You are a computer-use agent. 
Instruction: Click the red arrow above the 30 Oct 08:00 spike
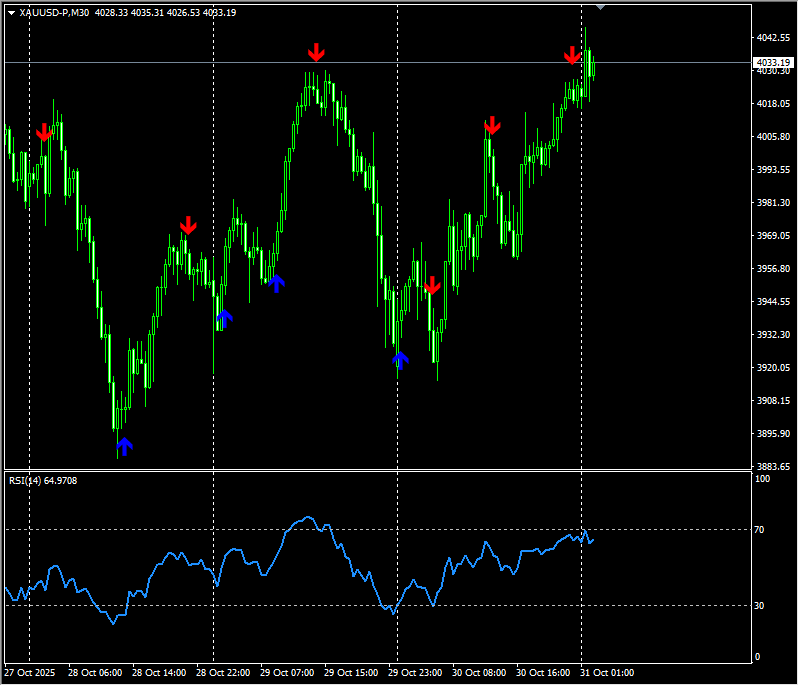tap(492, 126)
